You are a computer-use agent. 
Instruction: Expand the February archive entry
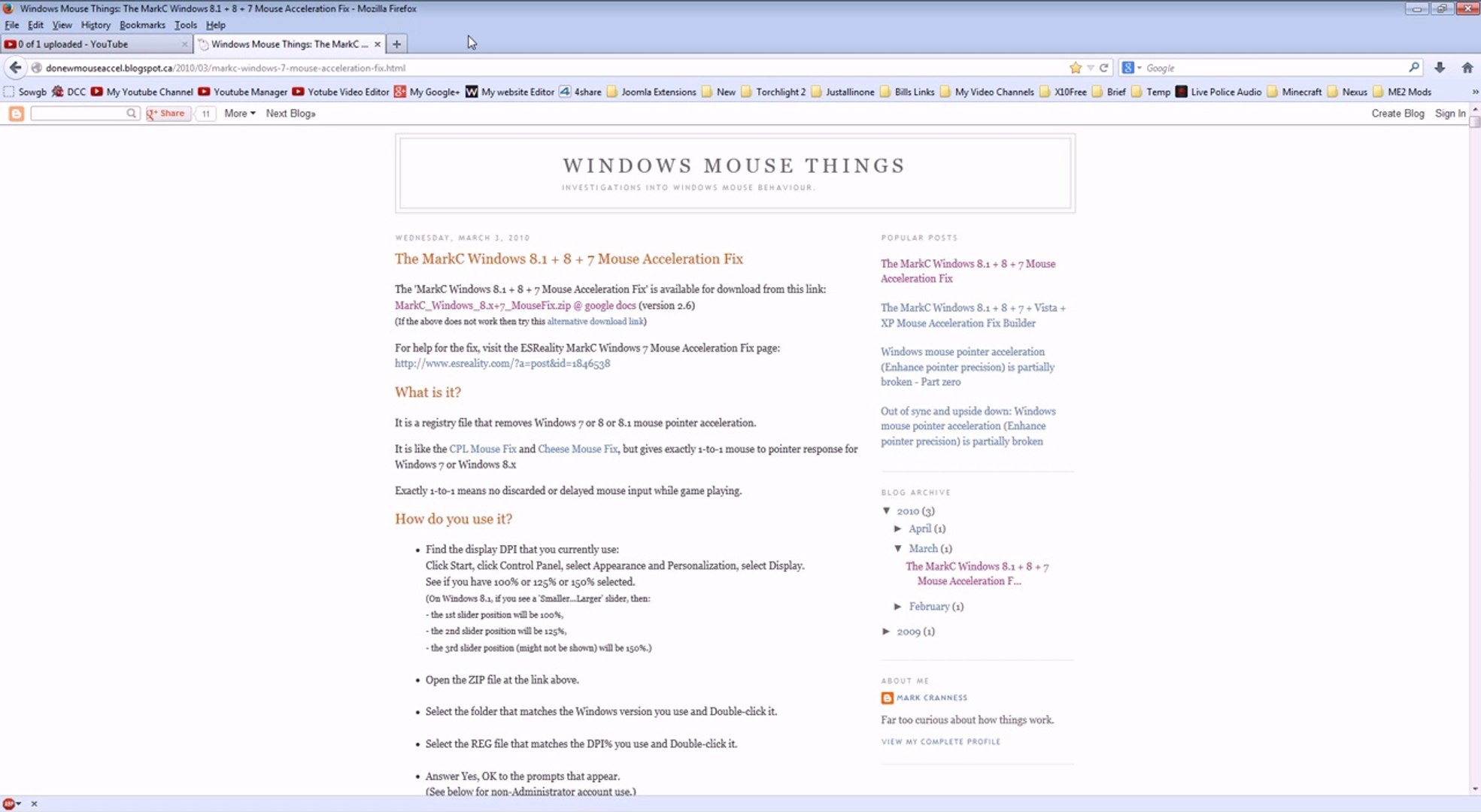(x=898, y=606)
